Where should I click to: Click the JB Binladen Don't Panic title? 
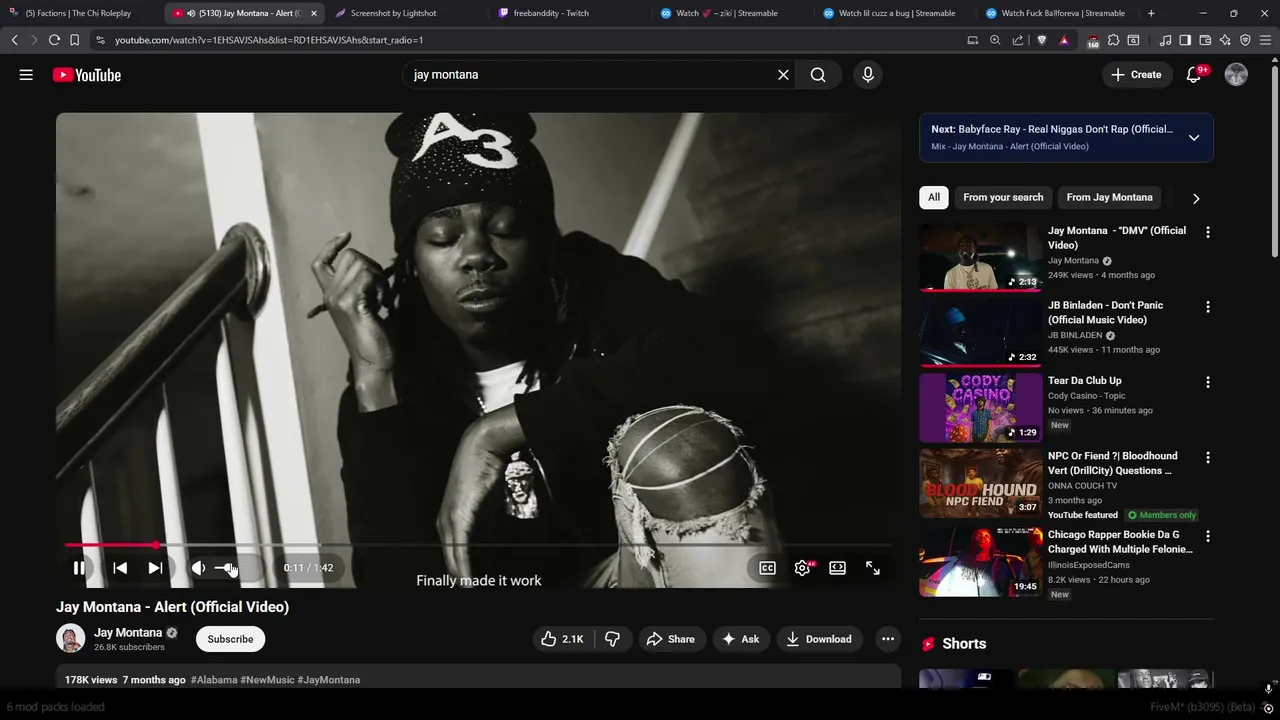(x=1105, y=312)
